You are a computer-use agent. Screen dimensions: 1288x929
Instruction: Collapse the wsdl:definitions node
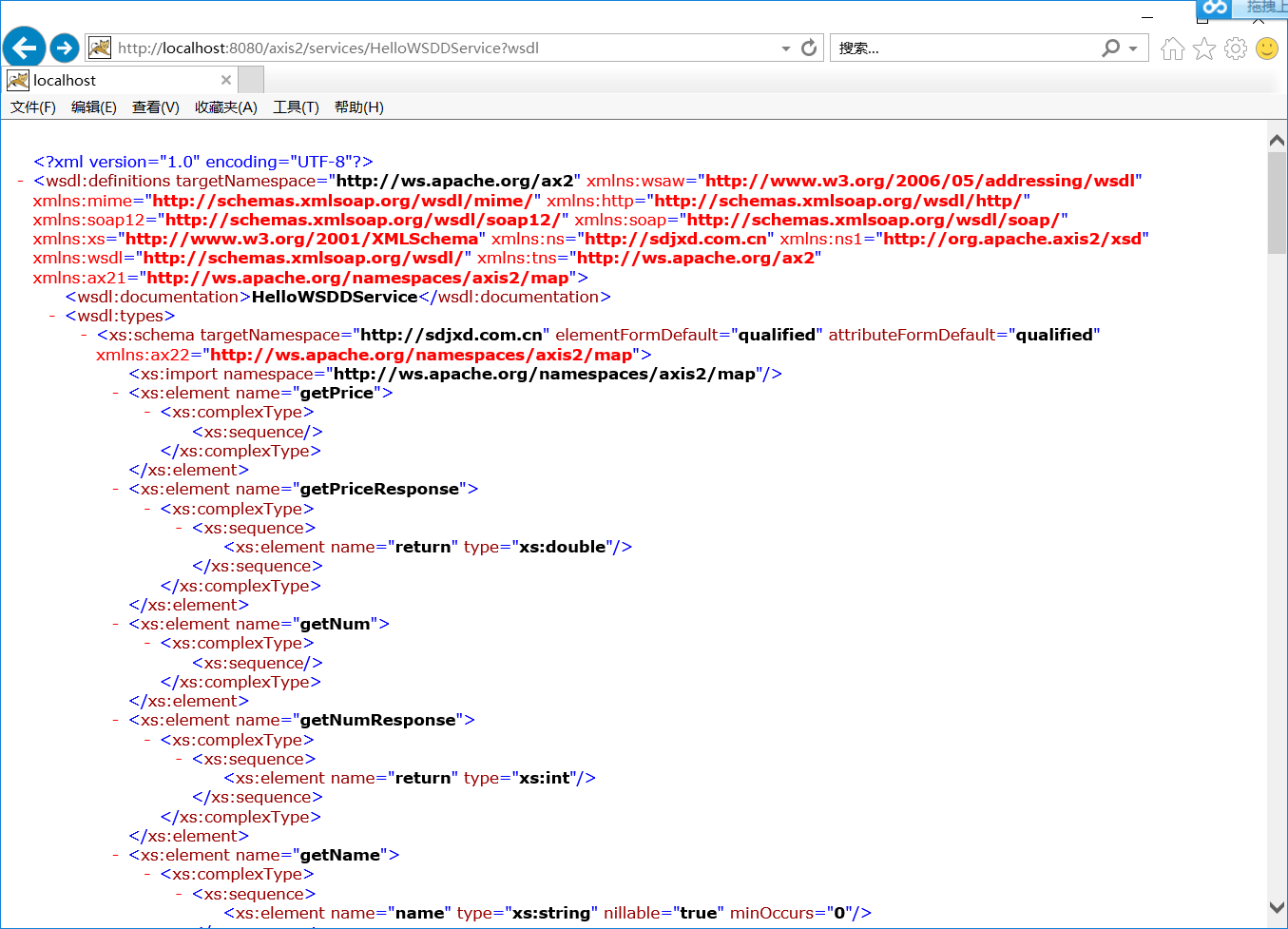(x=20, y=181)
